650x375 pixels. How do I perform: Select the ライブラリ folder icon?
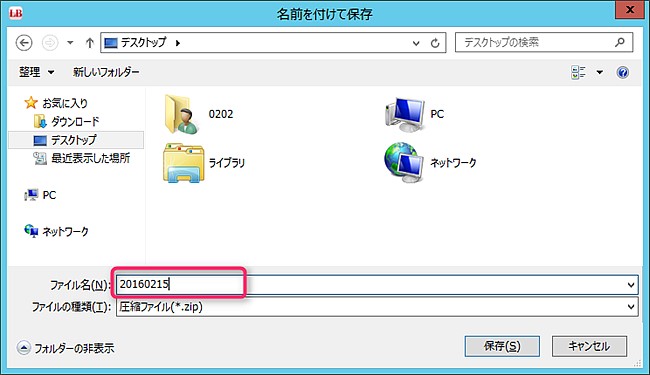[x=184, y=163]
